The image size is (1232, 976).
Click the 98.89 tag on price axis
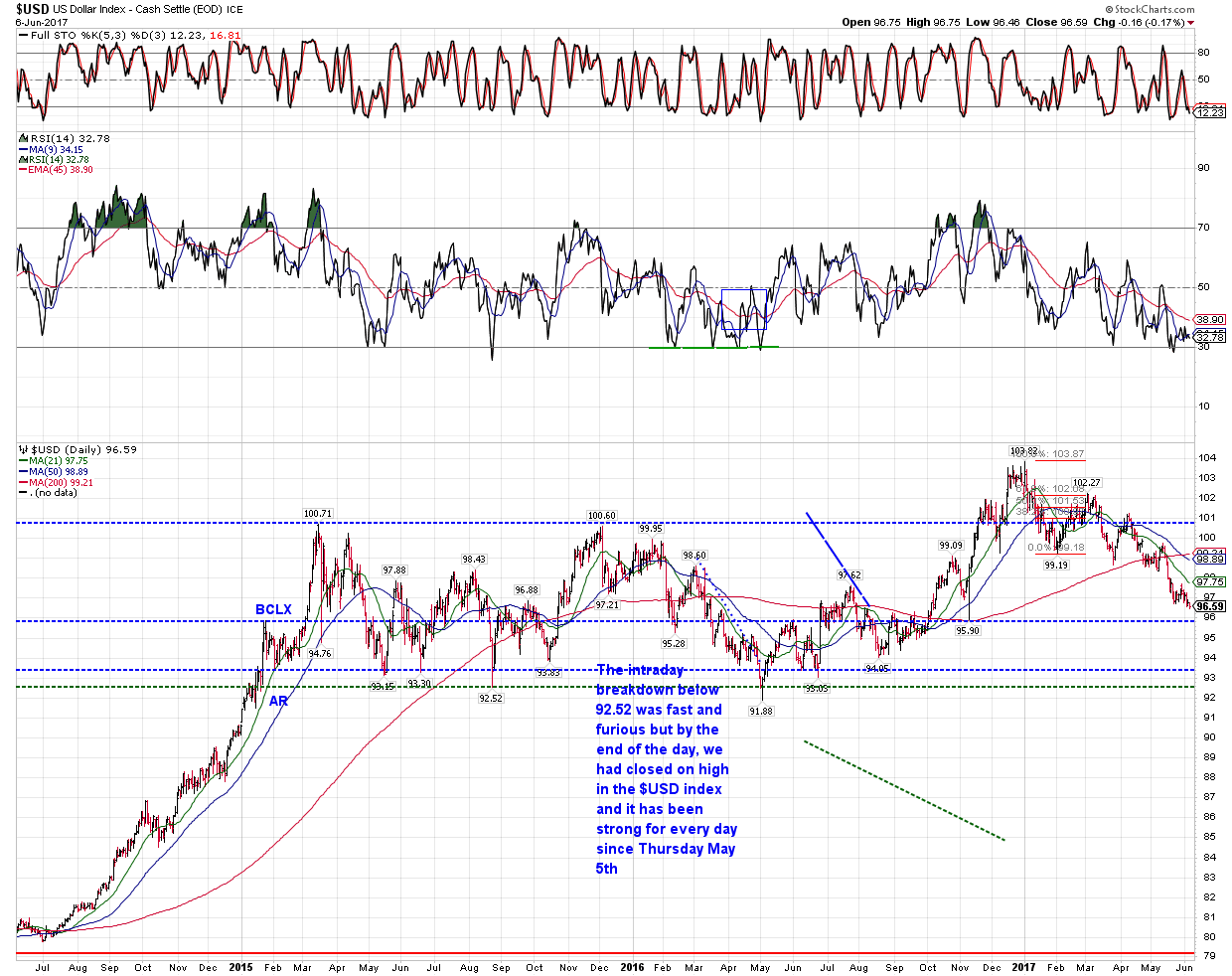[x=1210, y=560]
